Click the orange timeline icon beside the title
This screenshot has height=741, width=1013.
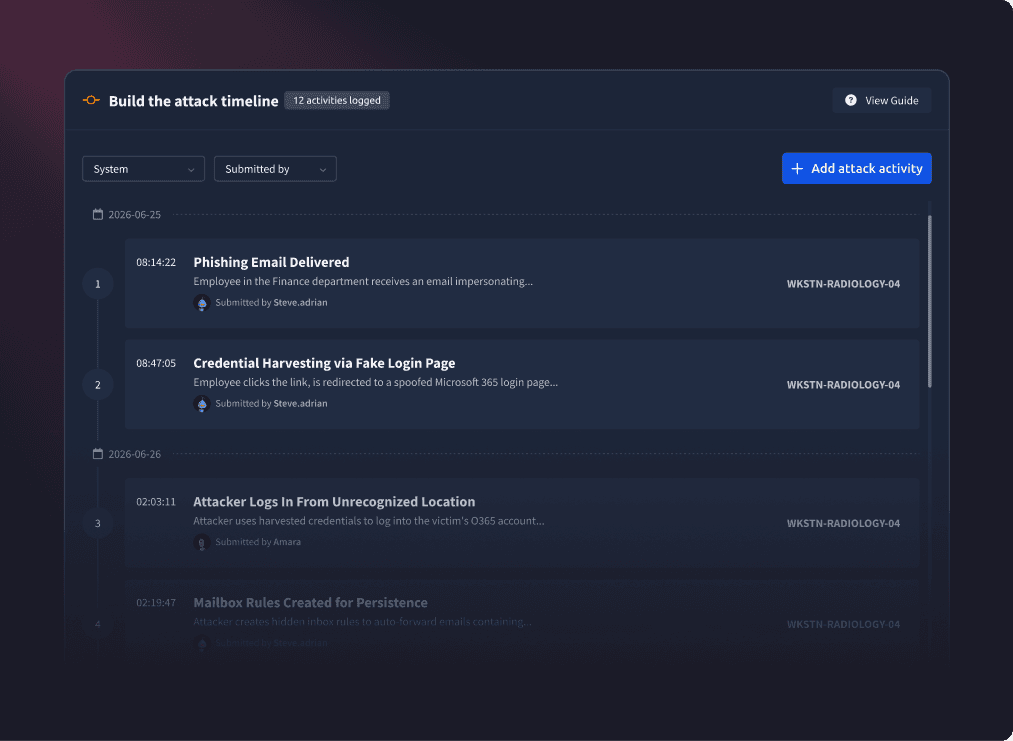click(x=91, y=100)
